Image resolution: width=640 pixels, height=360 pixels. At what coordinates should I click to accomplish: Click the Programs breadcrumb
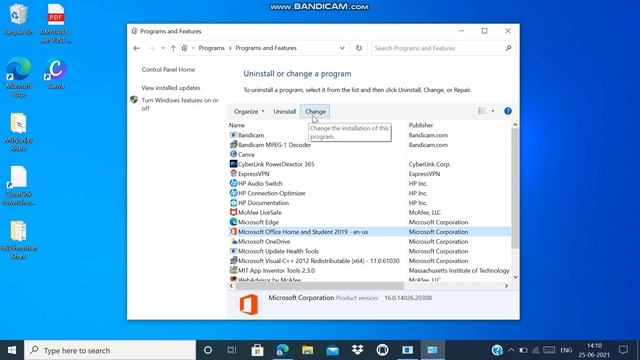click(211, 48)
